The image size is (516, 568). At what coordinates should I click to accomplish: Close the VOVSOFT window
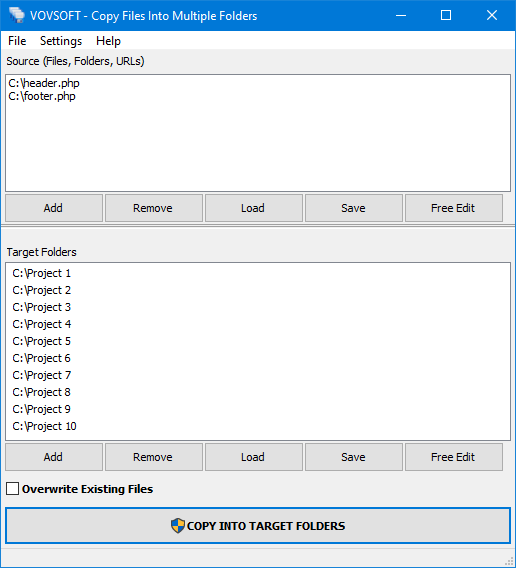point(492,15)
